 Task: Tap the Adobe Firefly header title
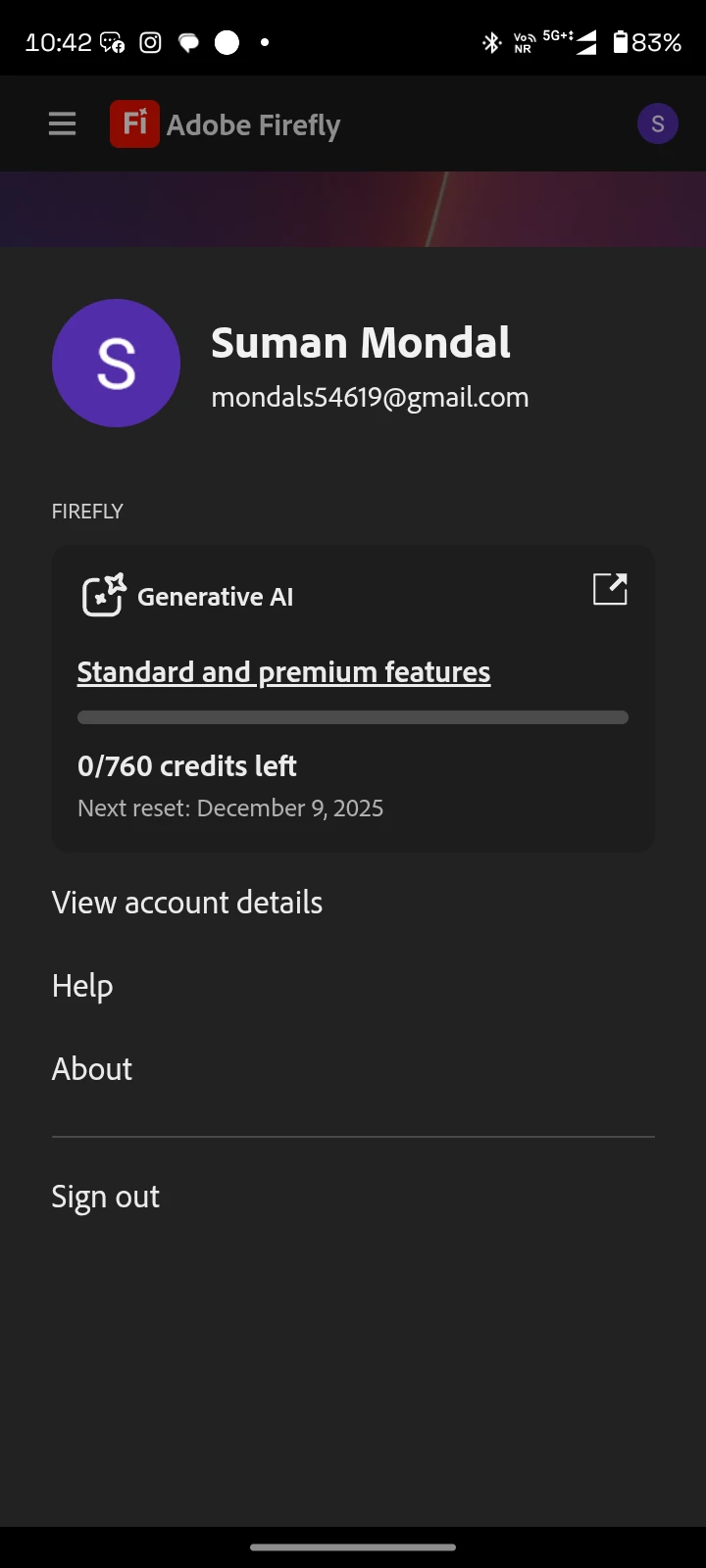coord(254,125)
